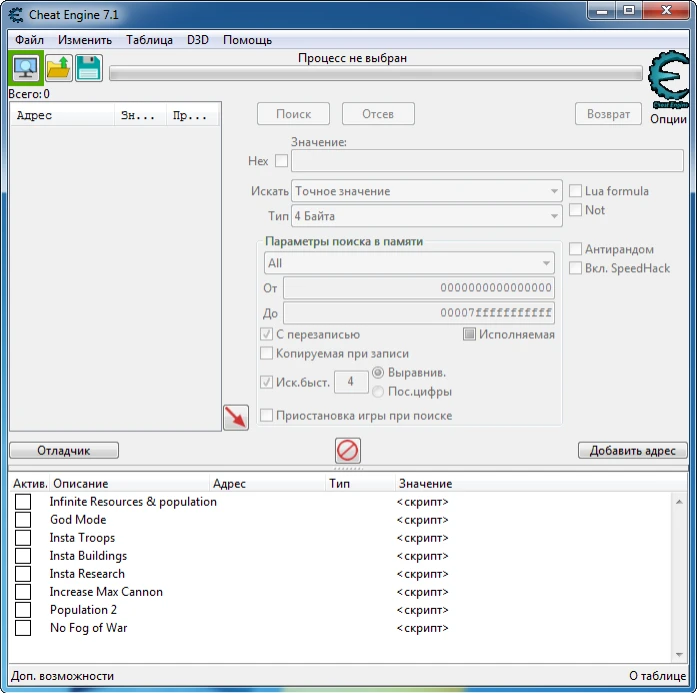Select the Пос.цифры radio button
This screenshot has width=697, height=693.
click(x=378, y=392)
